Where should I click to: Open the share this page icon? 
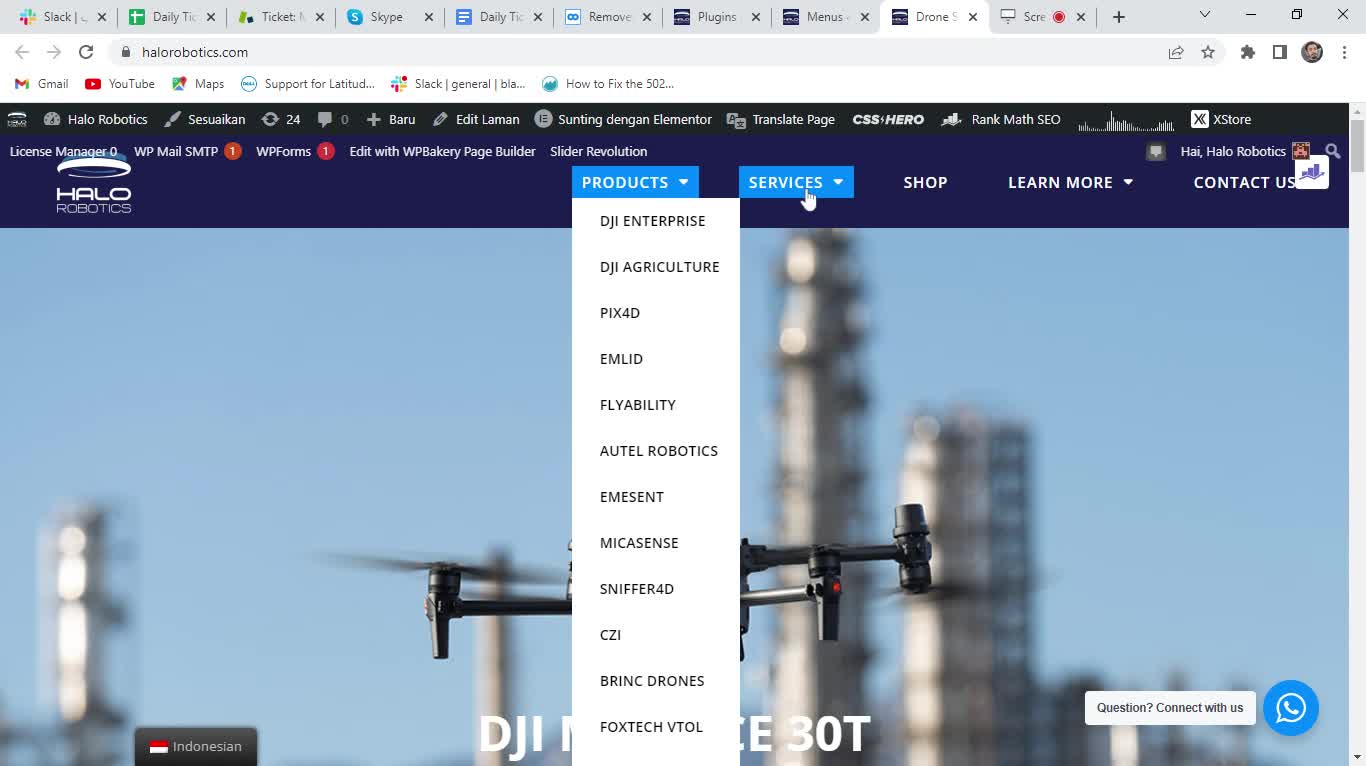point(1176,52)
